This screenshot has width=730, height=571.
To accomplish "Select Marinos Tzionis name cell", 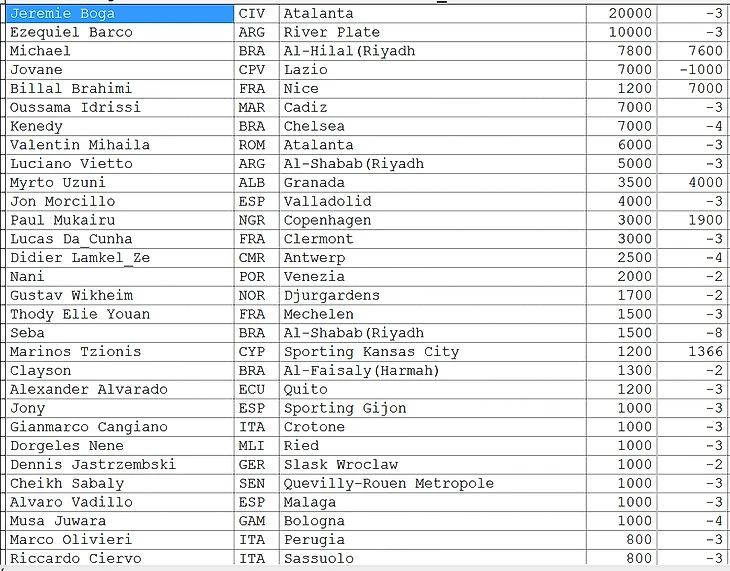I will (x=120, y=352).
